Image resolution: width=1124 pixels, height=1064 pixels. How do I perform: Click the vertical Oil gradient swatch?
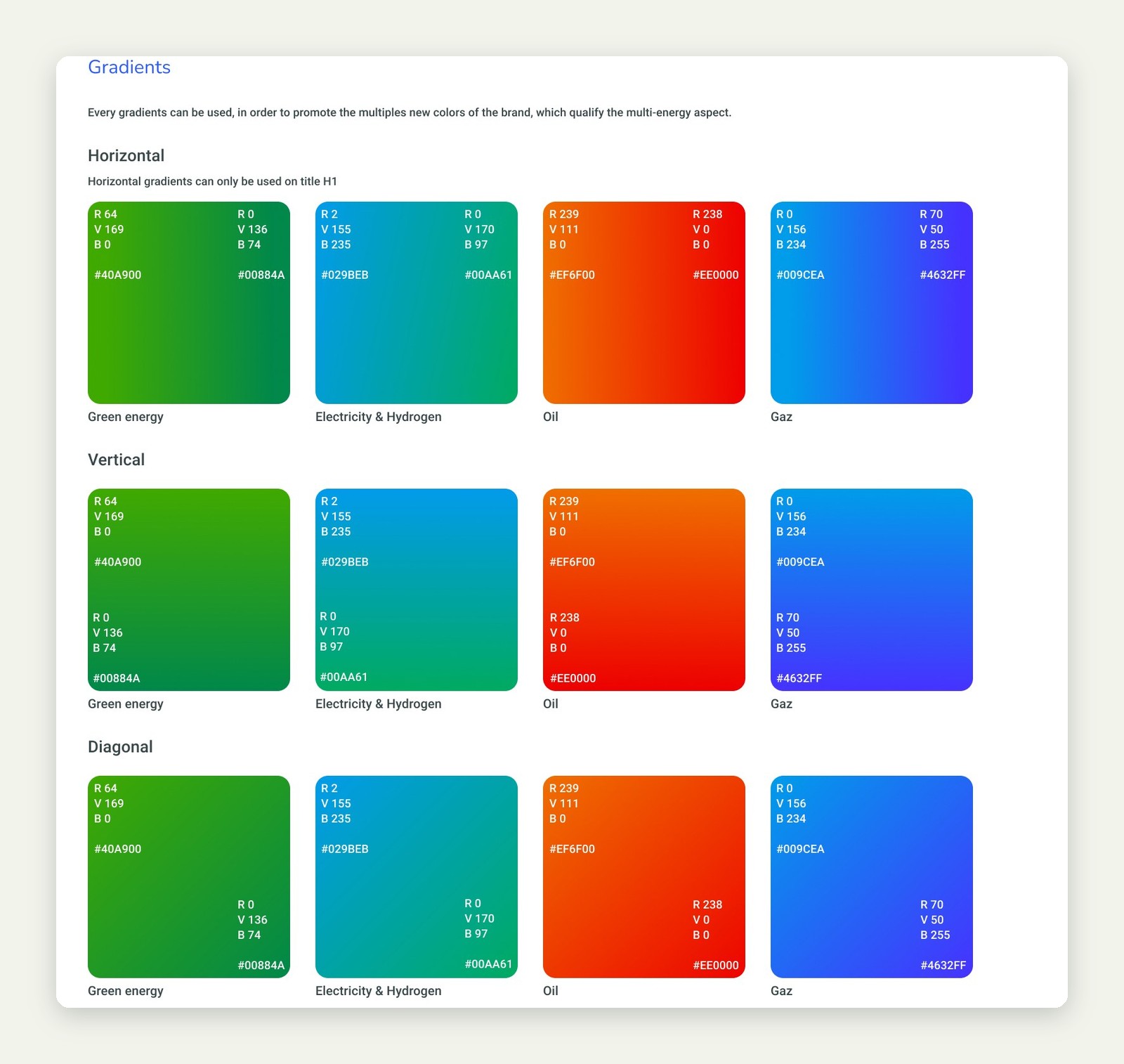644,590
